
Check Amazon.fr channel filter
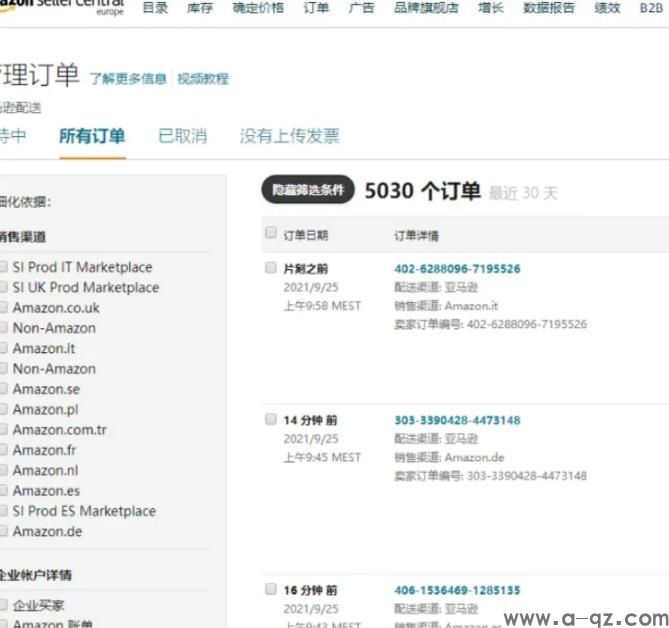coord(3,450)
